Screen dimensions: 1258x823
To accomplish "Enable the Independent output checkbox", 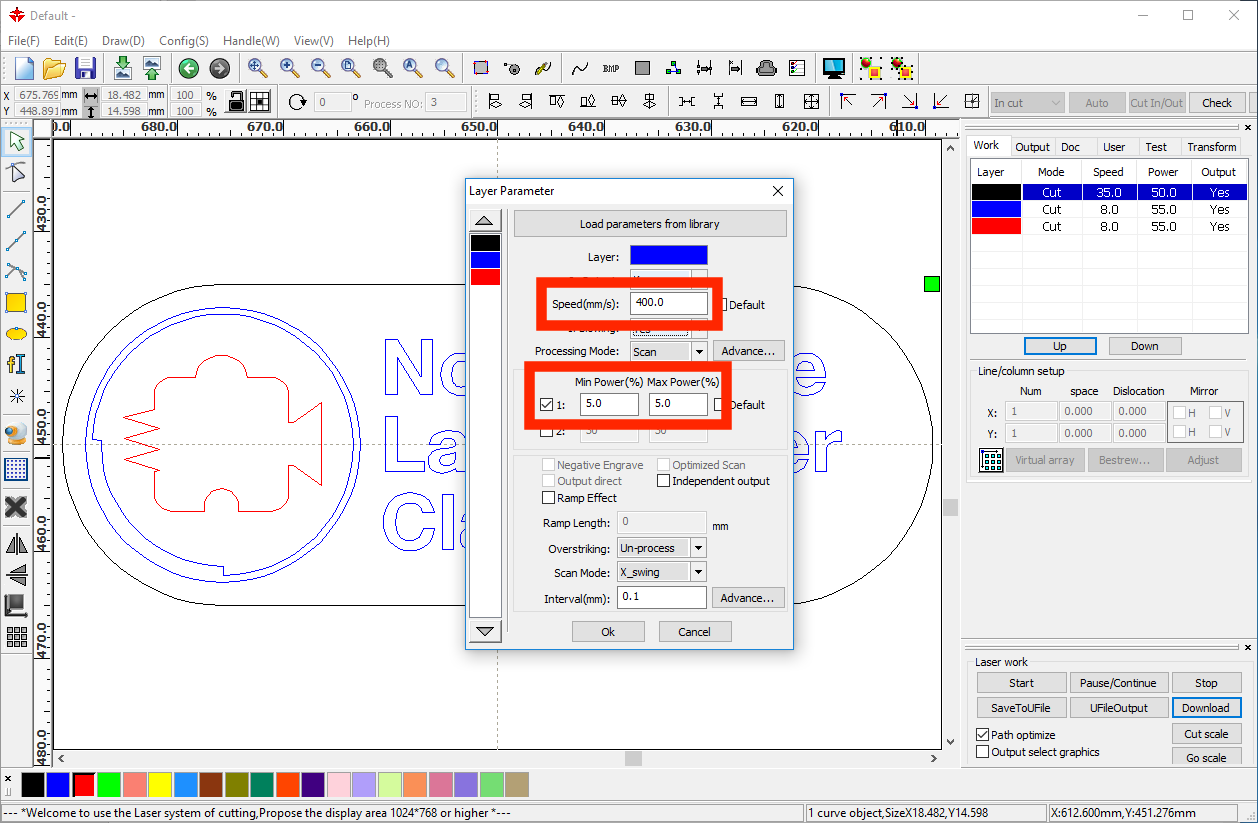I will 663,481.
